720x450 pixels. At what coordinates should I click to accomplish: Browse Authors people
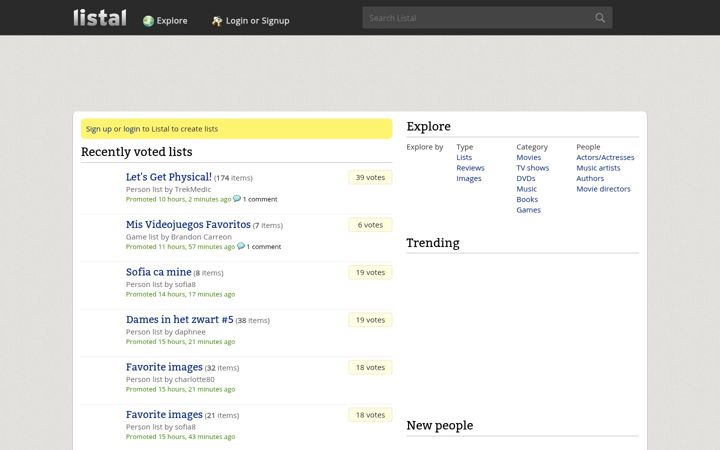point(590,179)
